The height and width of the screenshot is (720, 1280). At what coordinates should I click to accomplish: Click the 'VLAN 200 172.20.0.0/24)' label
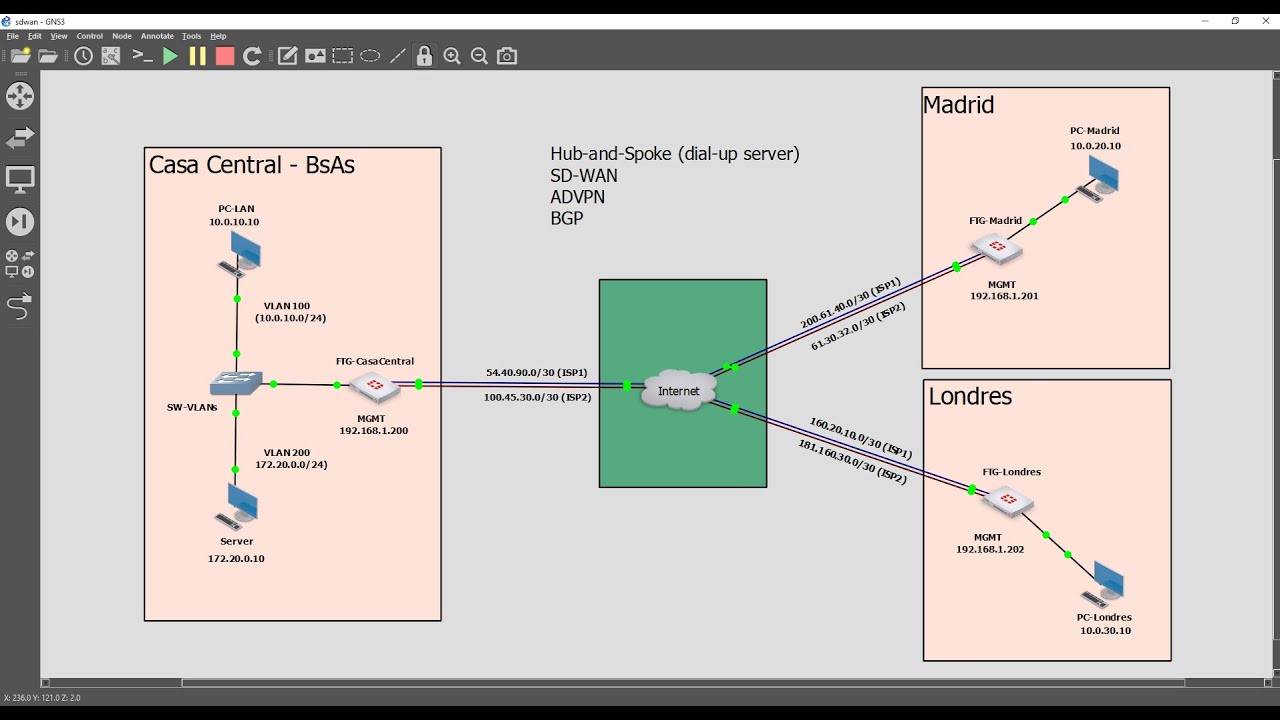pyautogui.click(x=291, y=459)
